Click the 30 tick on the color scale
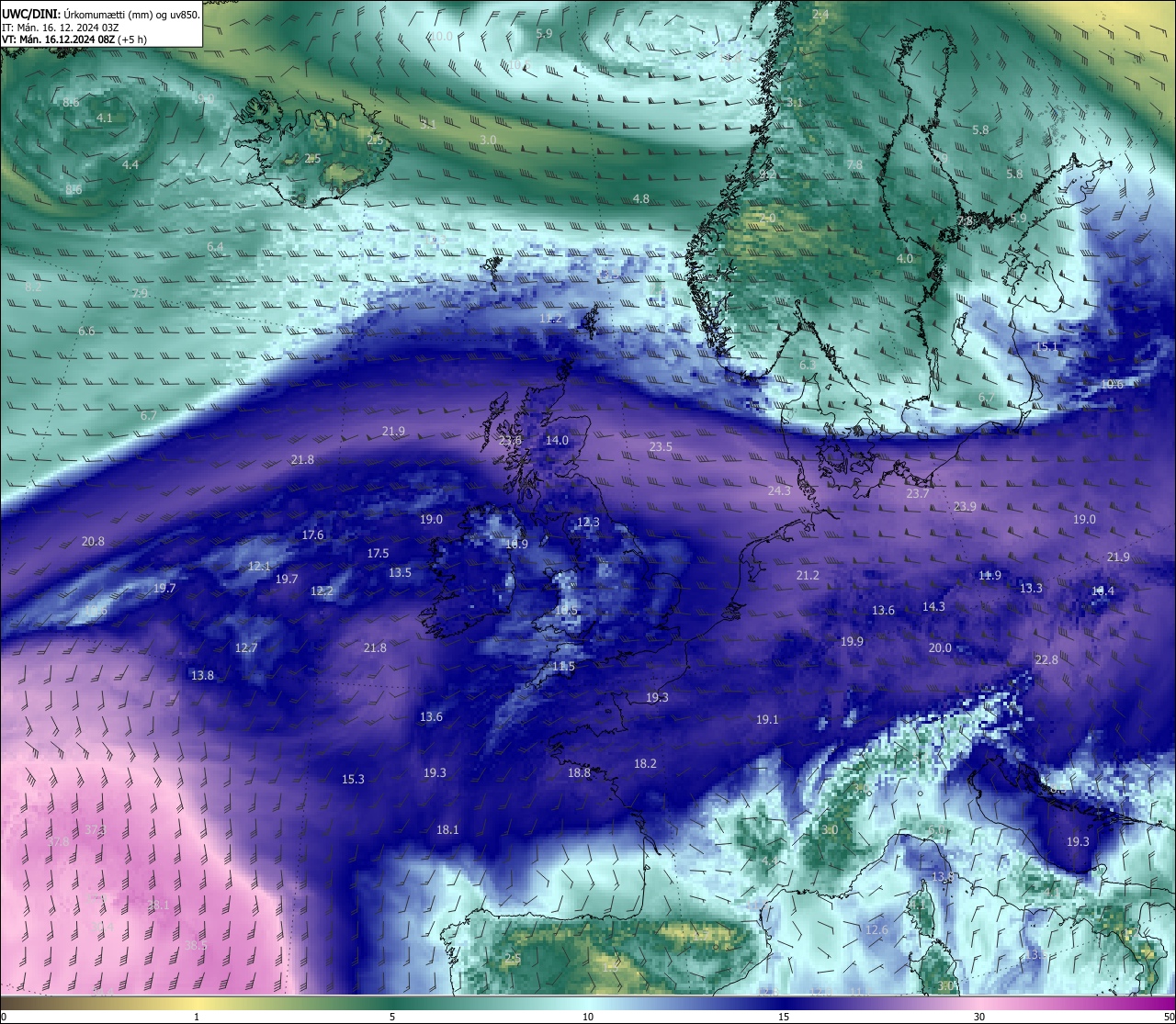 click(979, 1017)
